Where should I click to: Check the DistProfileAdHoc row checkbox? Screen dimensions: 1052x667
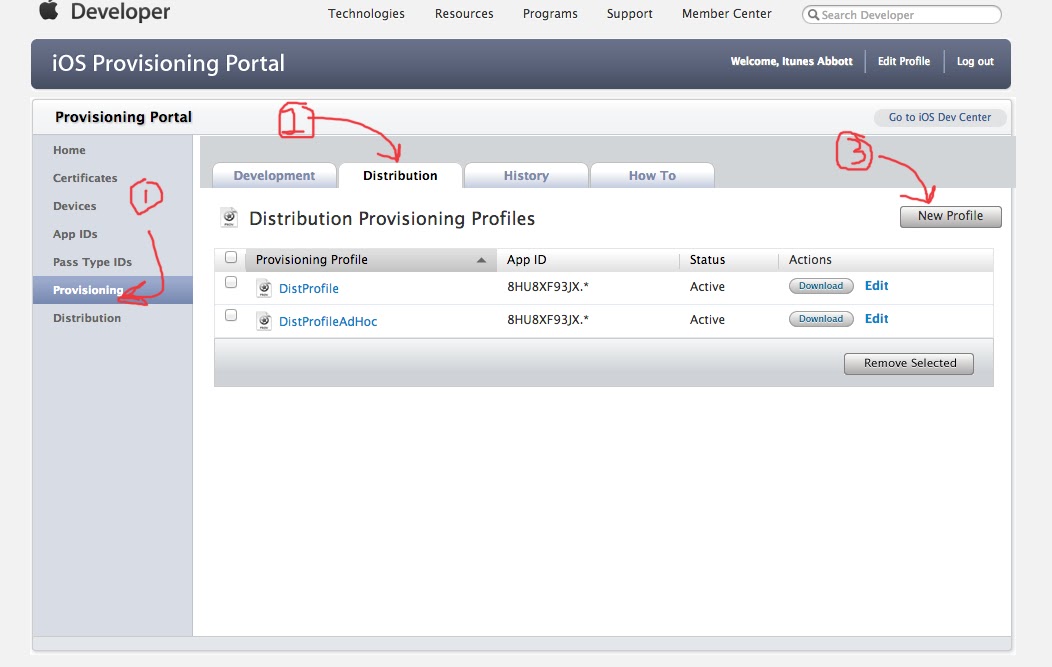(231, 315)
